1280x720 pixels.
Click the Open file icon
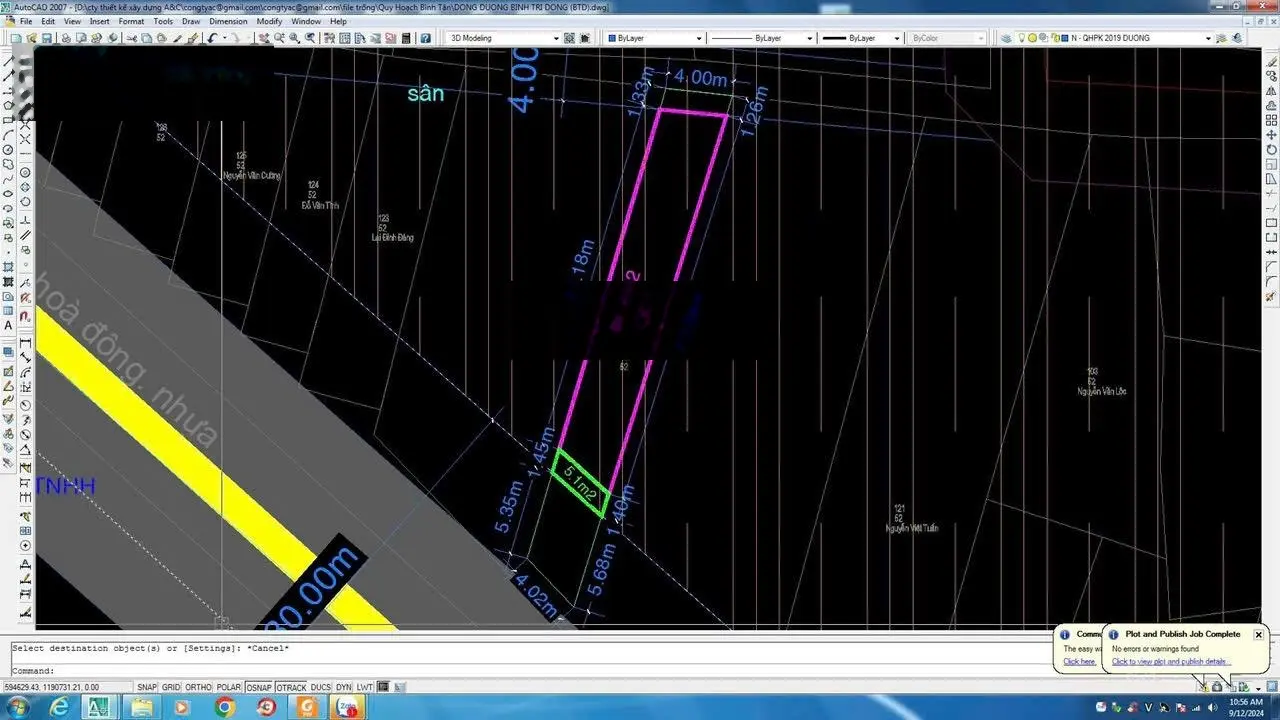tap(32, 38)
